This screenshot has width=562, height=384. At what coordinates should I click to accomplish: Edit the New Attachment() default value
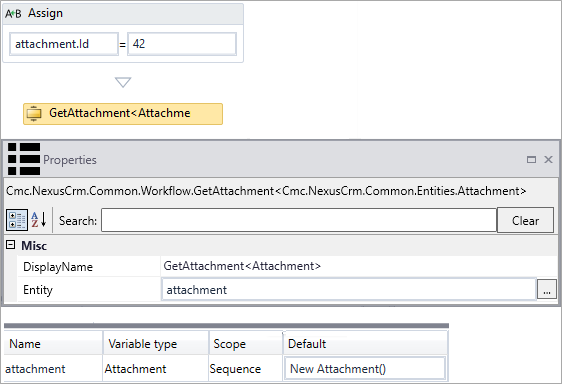[365, 368]
